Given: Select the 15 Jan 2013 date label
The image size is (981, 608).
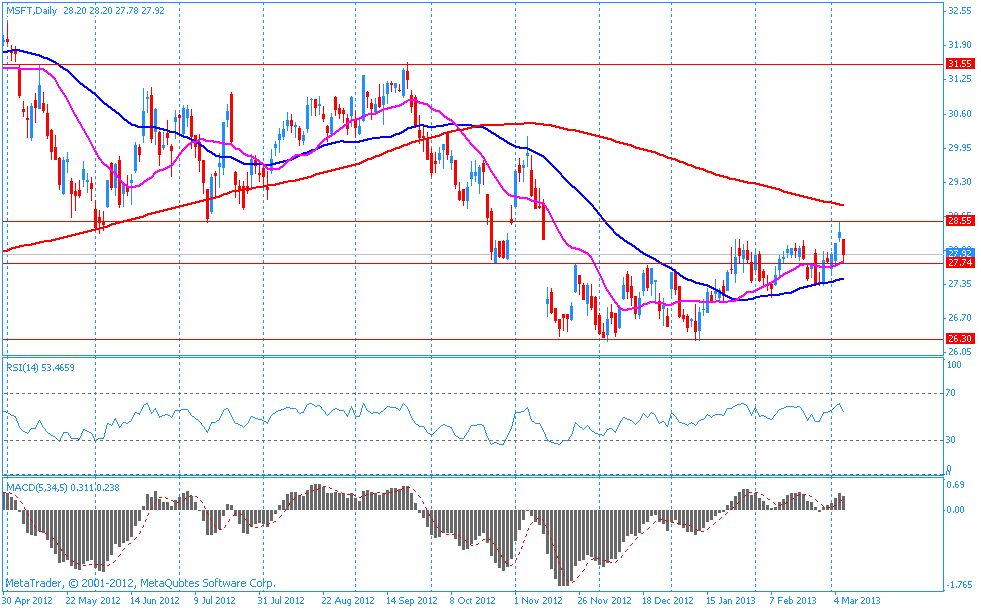Looking at the screenshot, I should [730, 601].
